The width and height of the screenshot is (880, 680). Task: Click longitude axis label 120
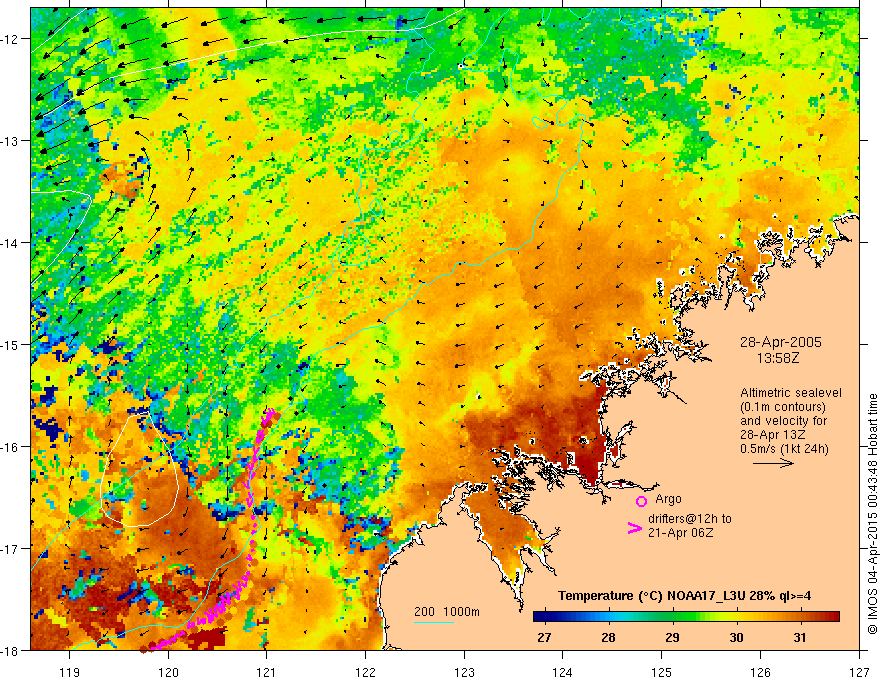coord(168,672)
